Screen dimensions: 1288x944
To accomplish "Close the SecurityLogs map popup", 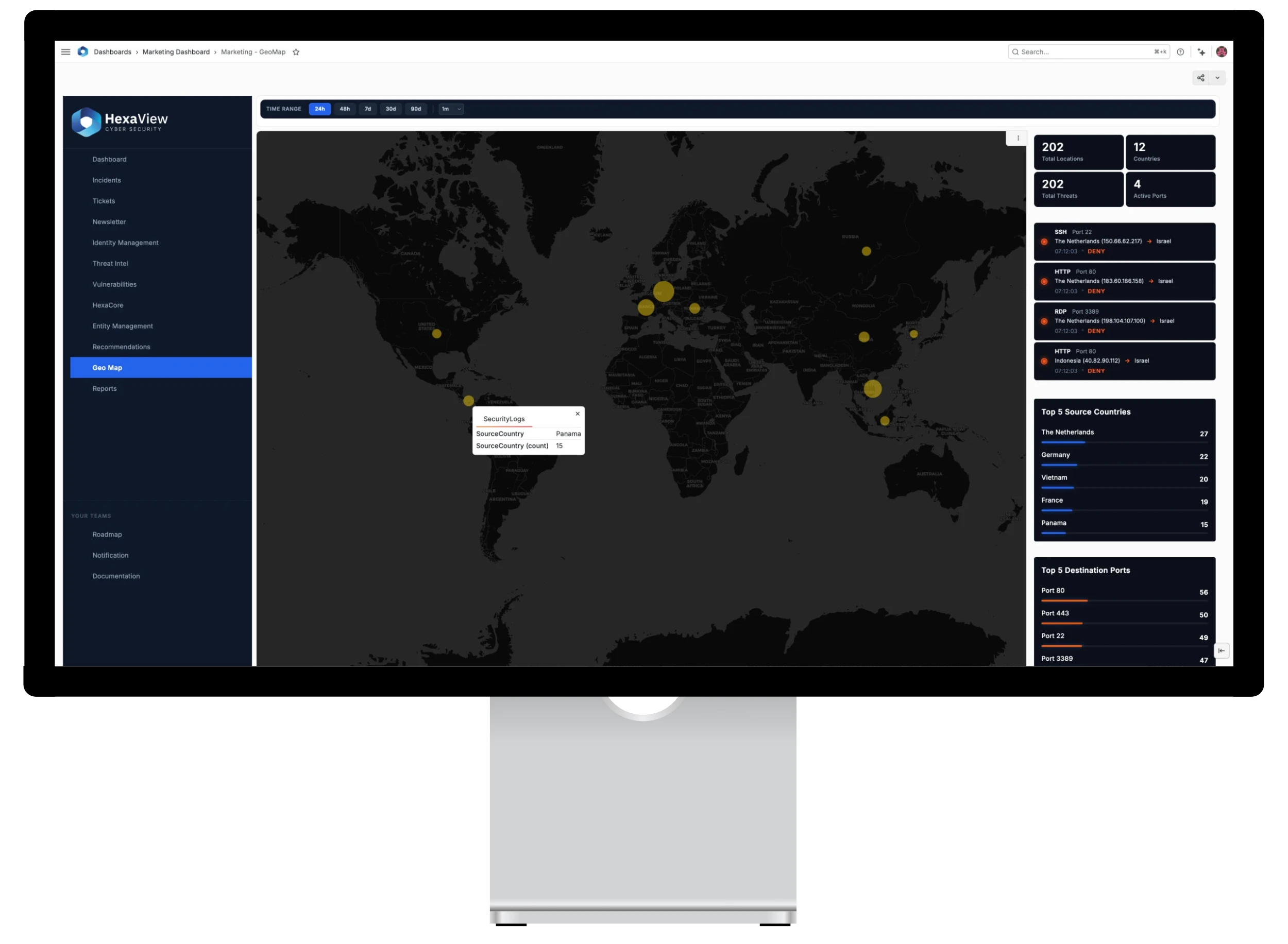I will click(578, 414).
